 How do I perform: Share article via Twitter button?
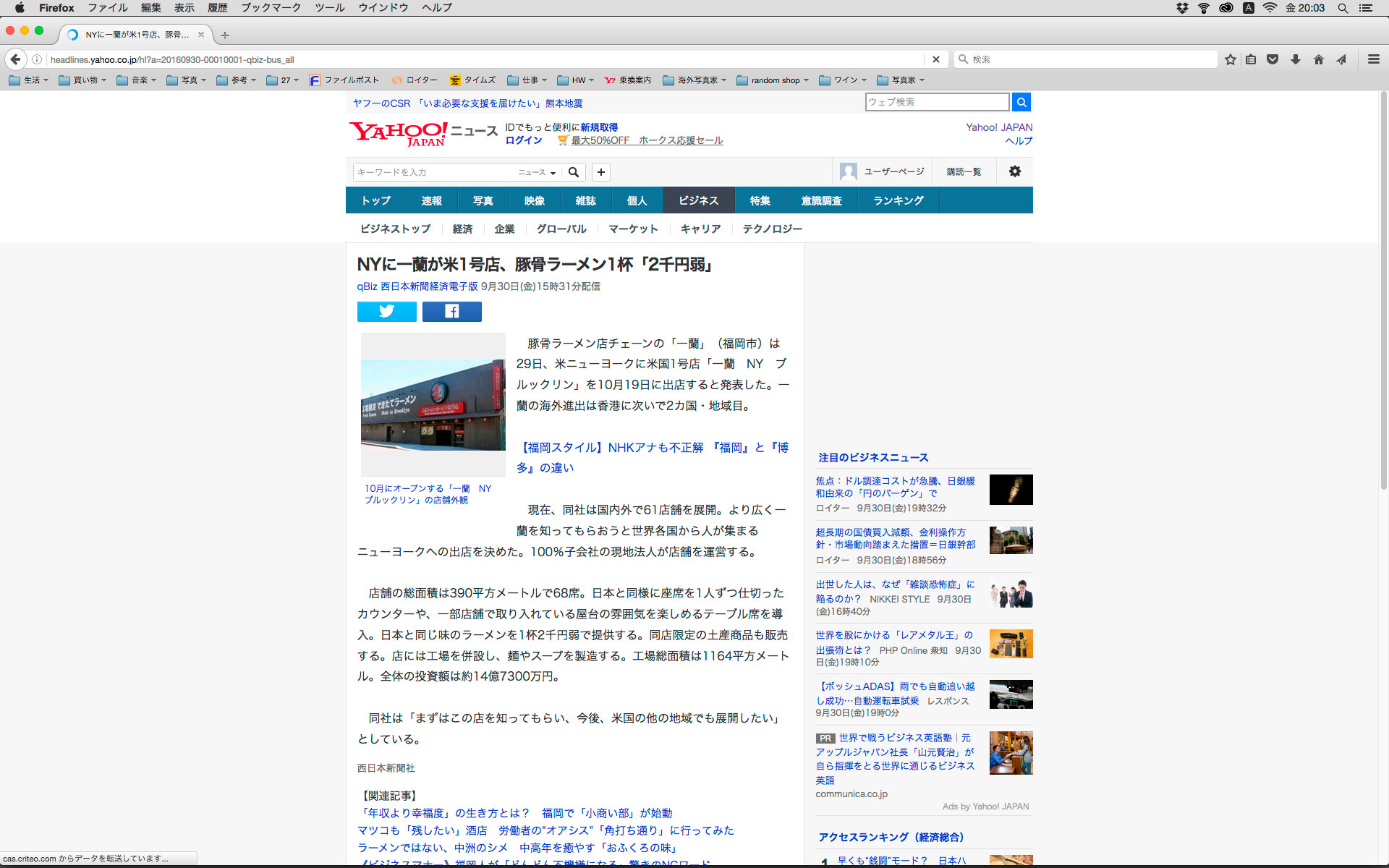click(386, 312)
